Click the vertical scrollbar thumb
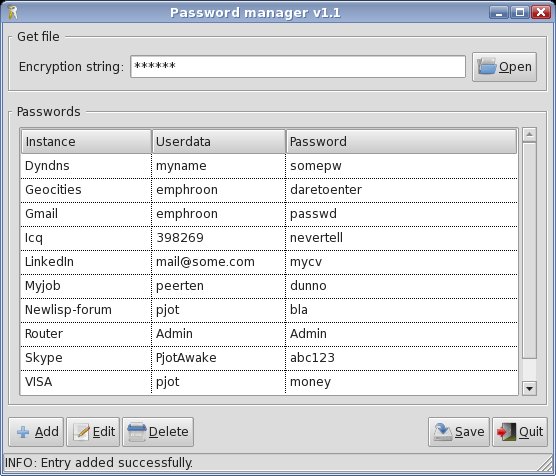Screen dimensions: 556x476 pos(529,250)
